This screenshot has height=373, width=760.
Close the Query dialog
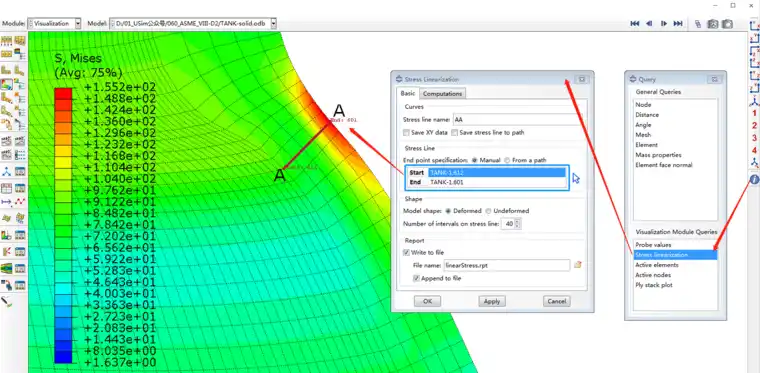714,79
